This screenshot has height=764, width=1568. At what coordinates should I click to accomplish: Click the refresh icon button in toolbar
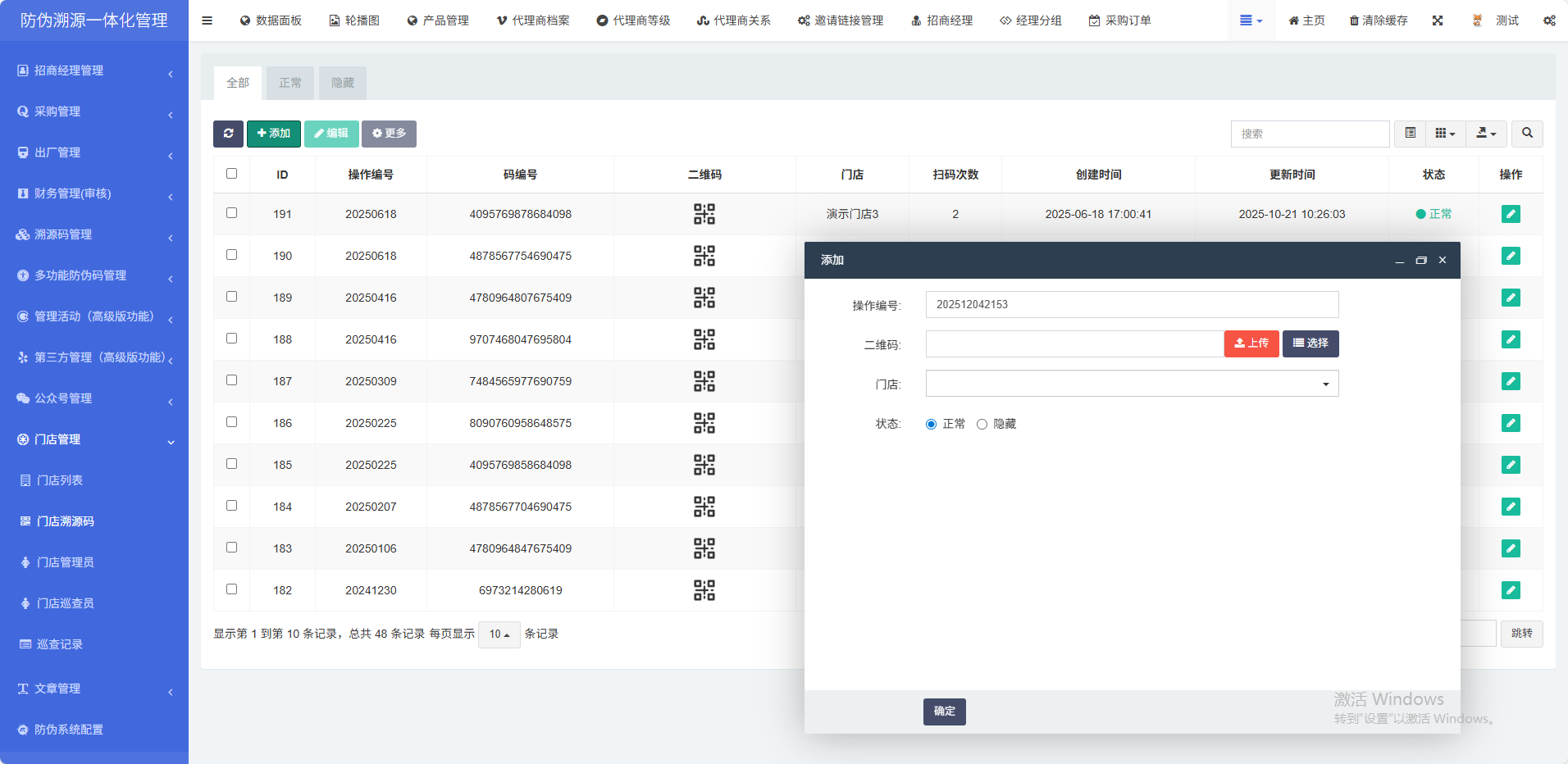point(228,134)
